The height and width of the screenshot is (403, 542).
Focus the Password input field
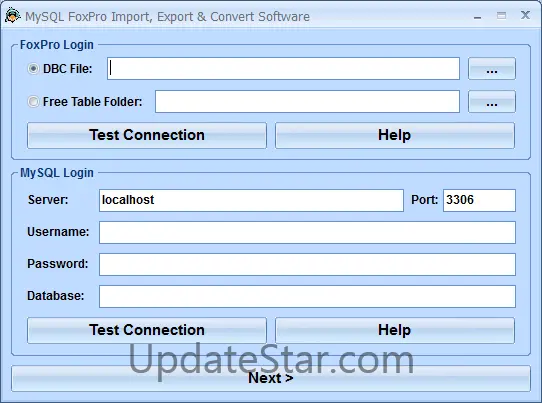pos(307,264)
